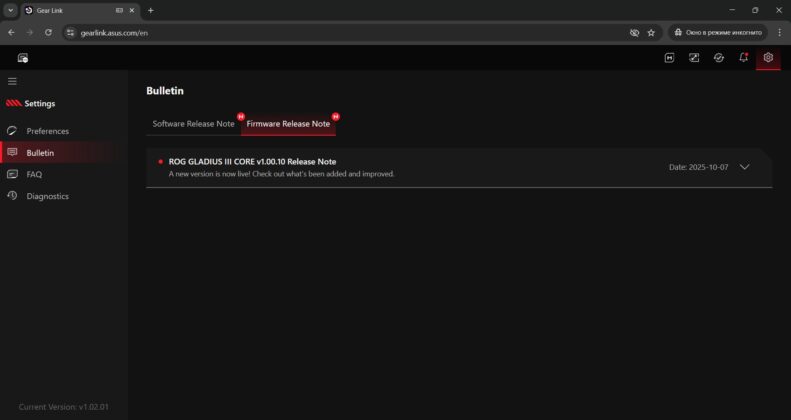Click the forward navigation arrow
The image size is (791, 420).
tap(30, 32)
